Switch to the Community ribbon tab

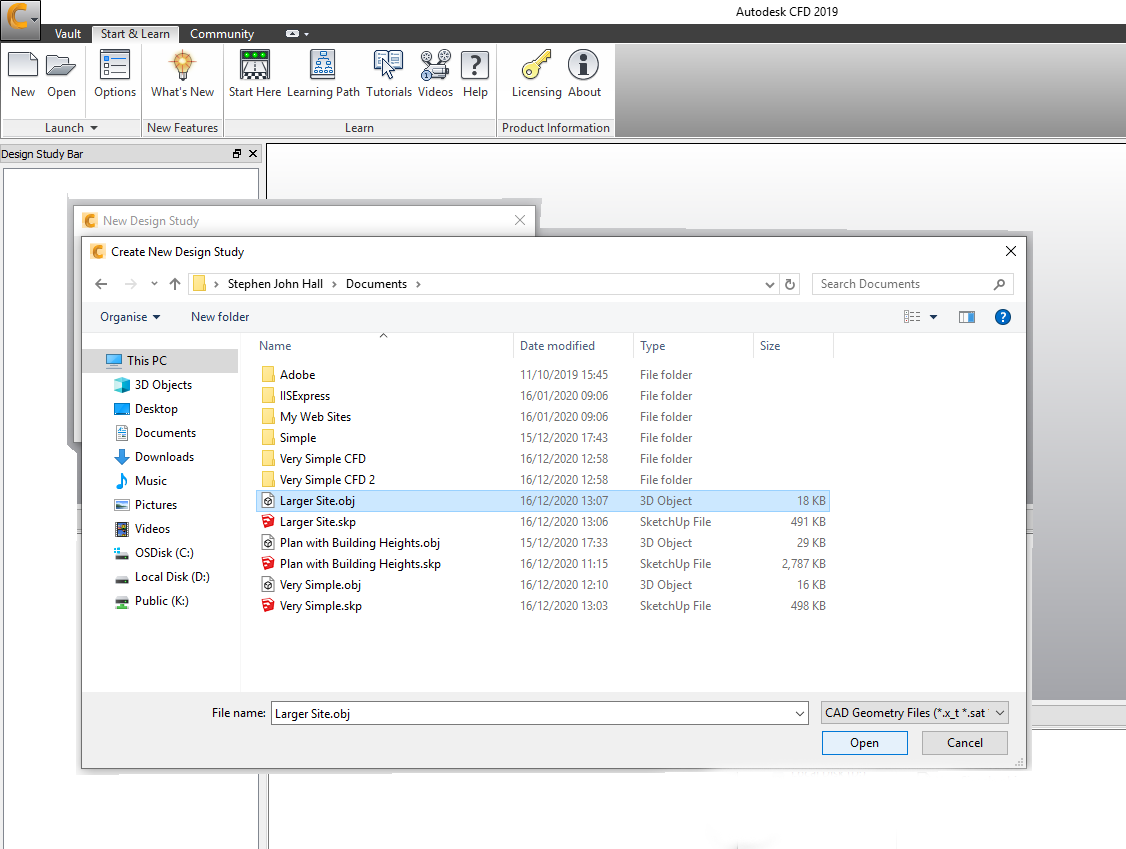222,34
